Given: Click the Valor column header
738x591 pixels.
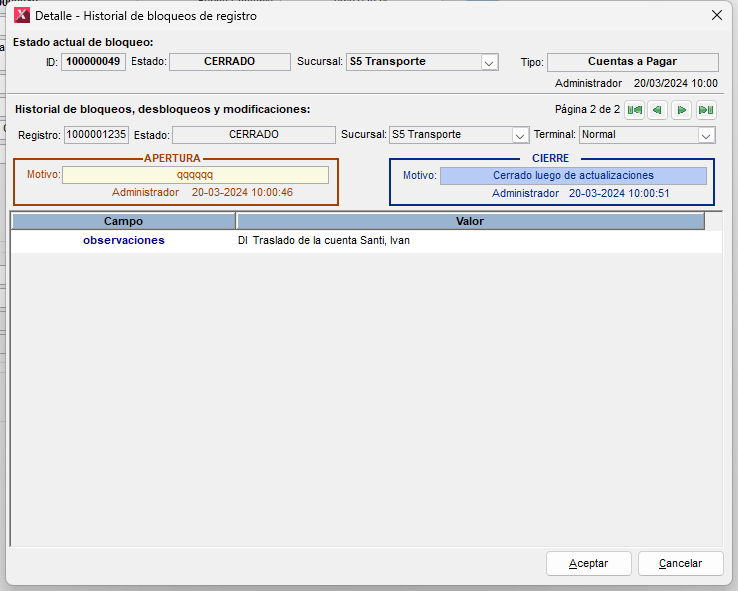Looking at the screenshot, I should tap(469, 221).
